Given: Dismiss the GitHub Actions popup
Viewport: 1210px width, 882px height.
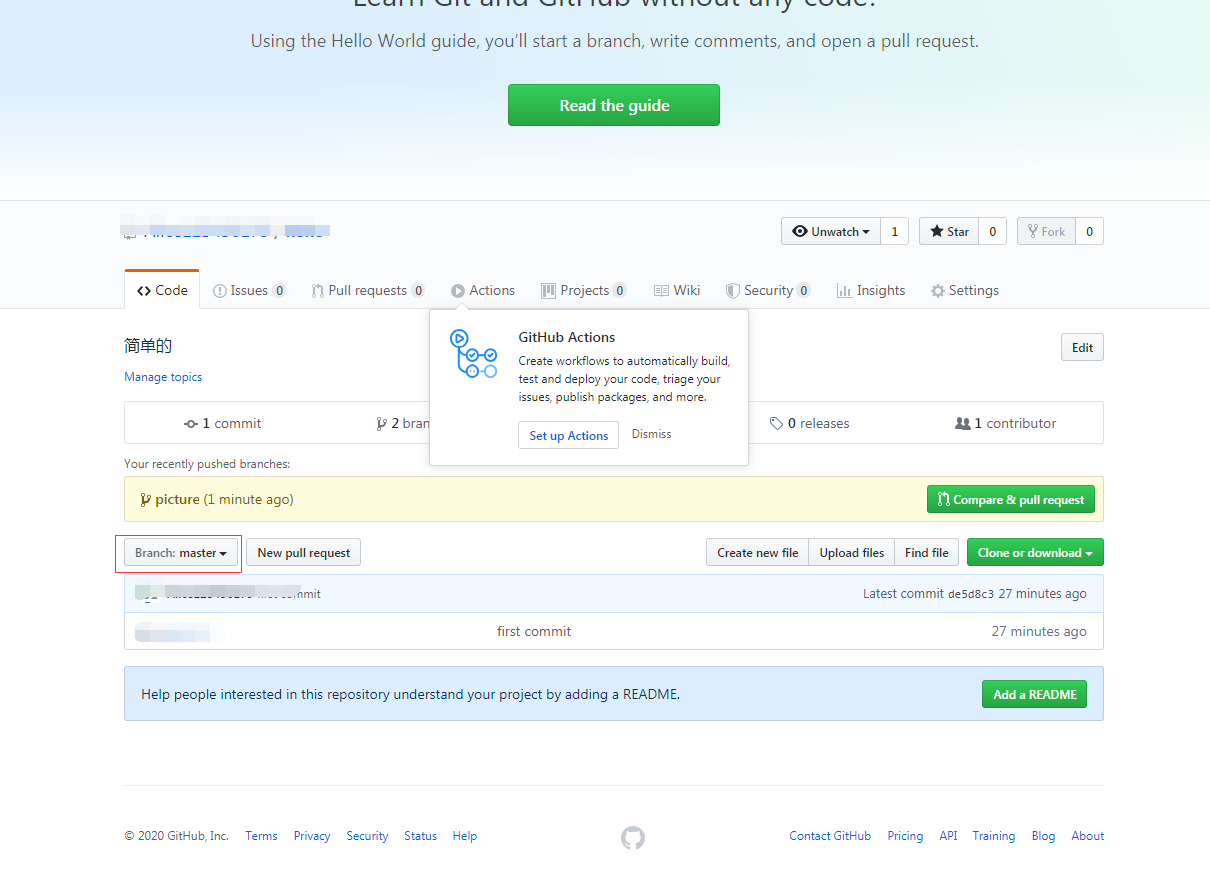Looking at the screenshot, I should pos(651,434).
